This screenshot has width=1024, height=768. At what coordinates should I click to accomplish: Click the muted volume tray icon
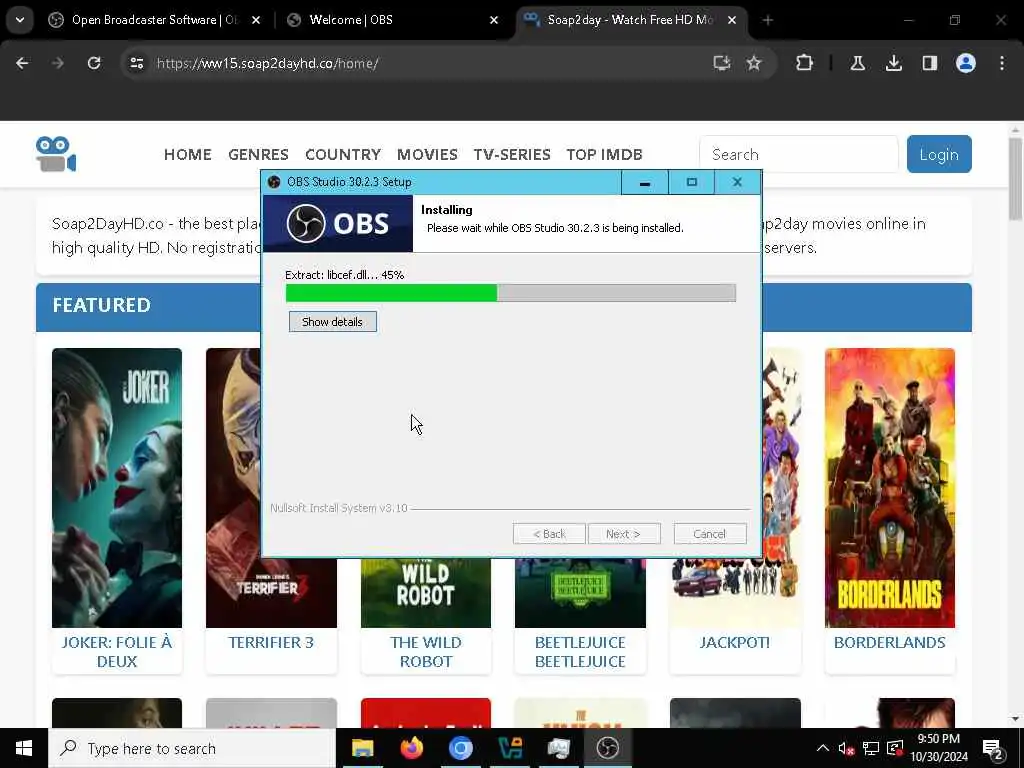[846, 748]
